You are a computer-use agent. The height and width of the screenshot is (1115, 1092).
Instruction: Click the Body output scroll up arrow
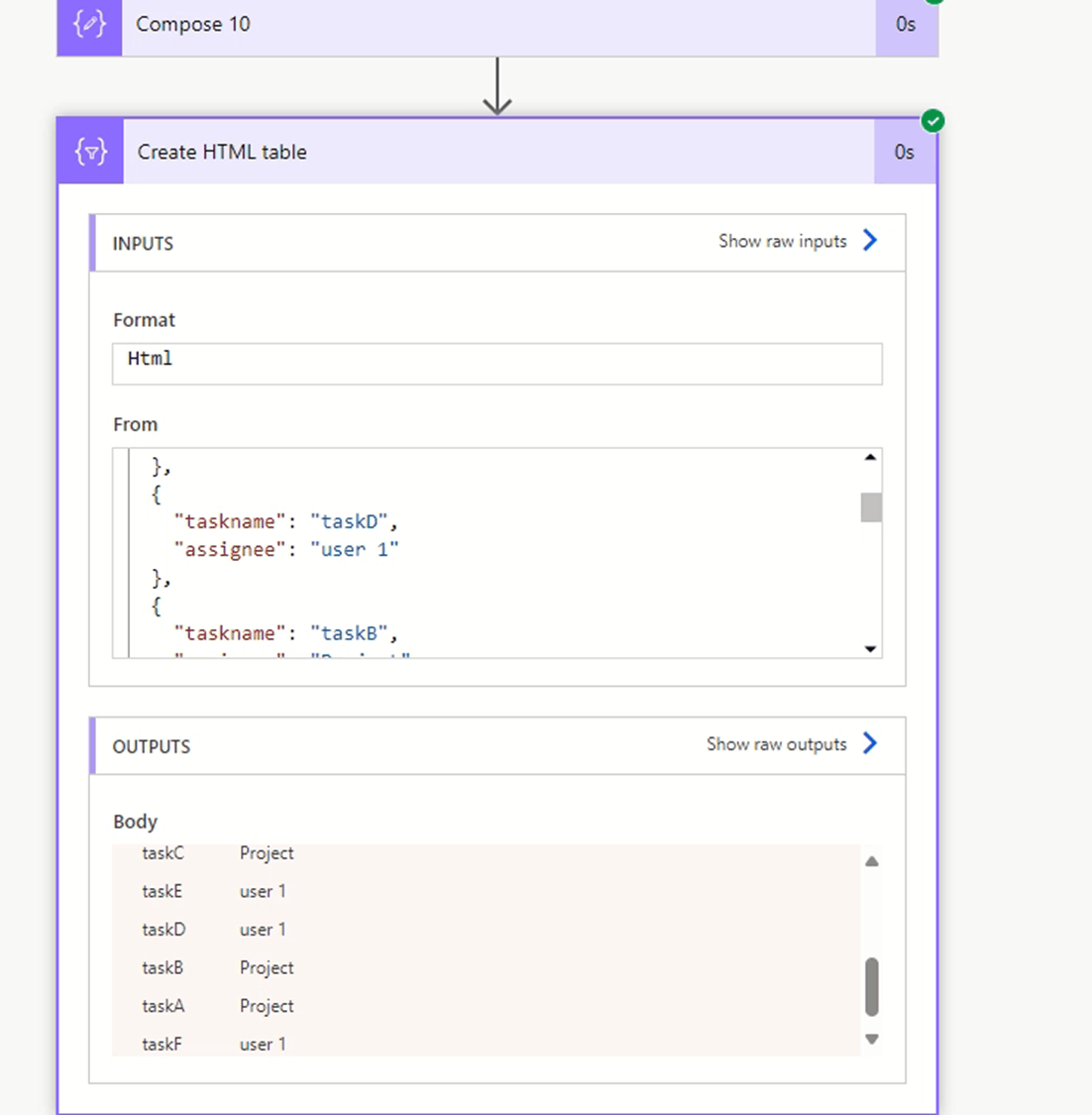(x=872, y=862)
